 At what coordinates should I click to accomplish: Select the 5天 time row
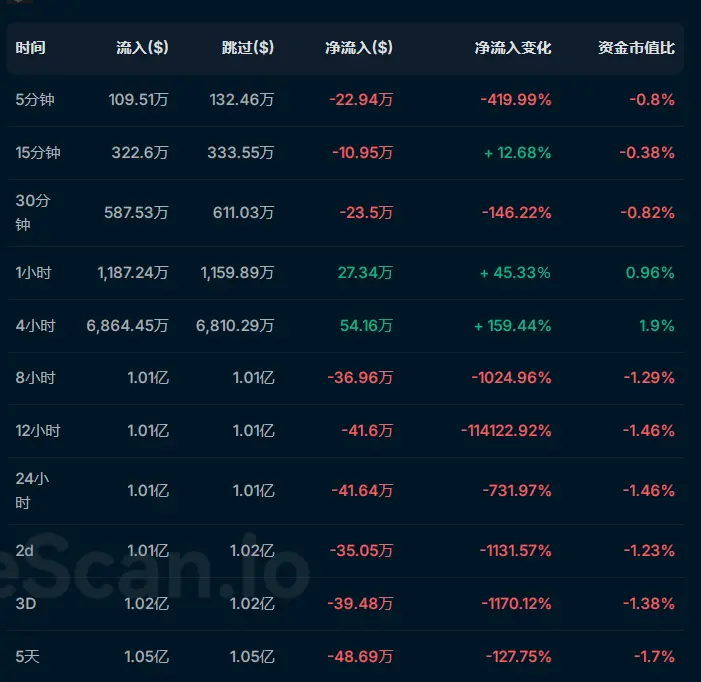click(346, 657)
